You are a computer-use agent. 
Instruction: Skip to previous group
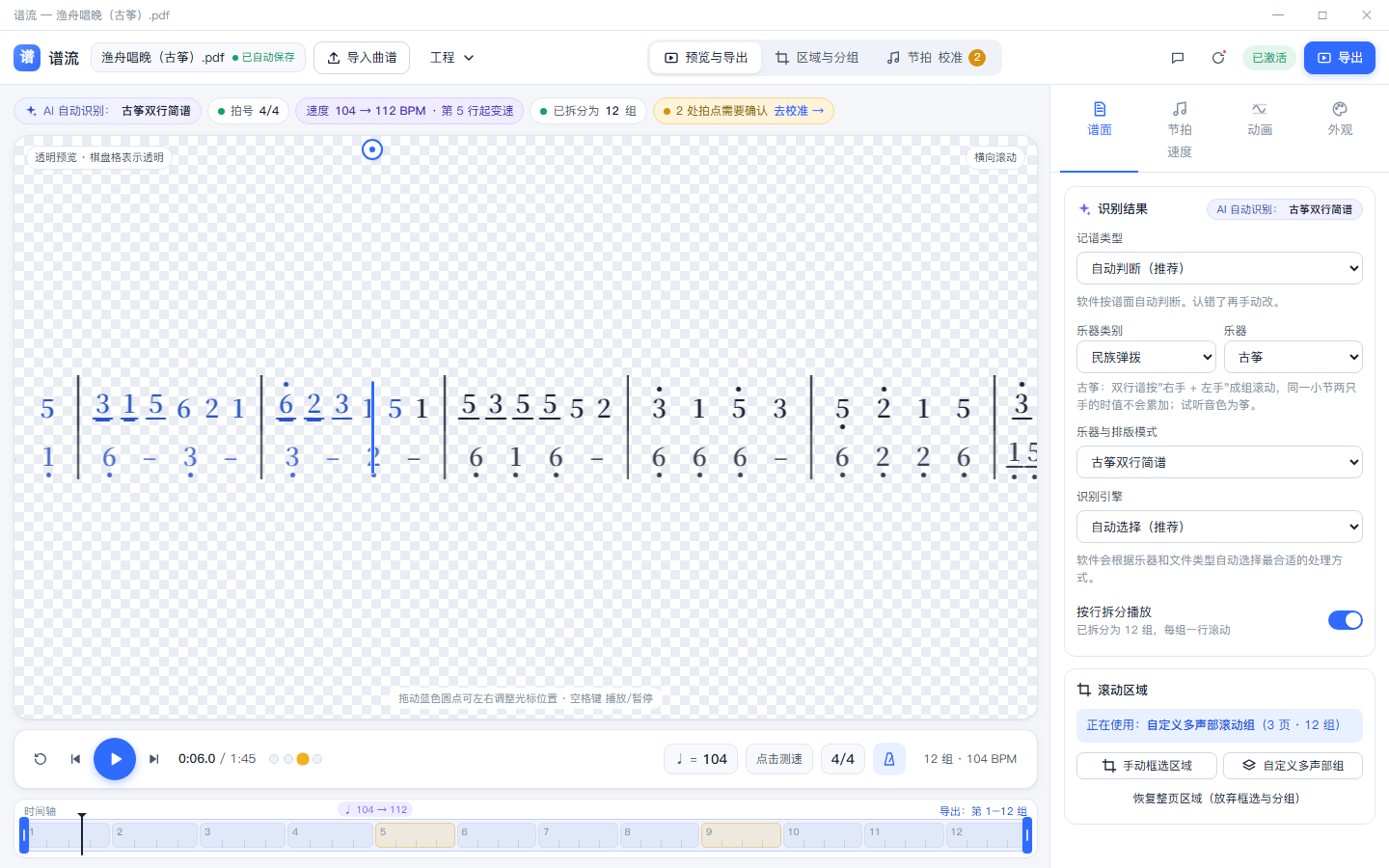click(x=75, y=759)
